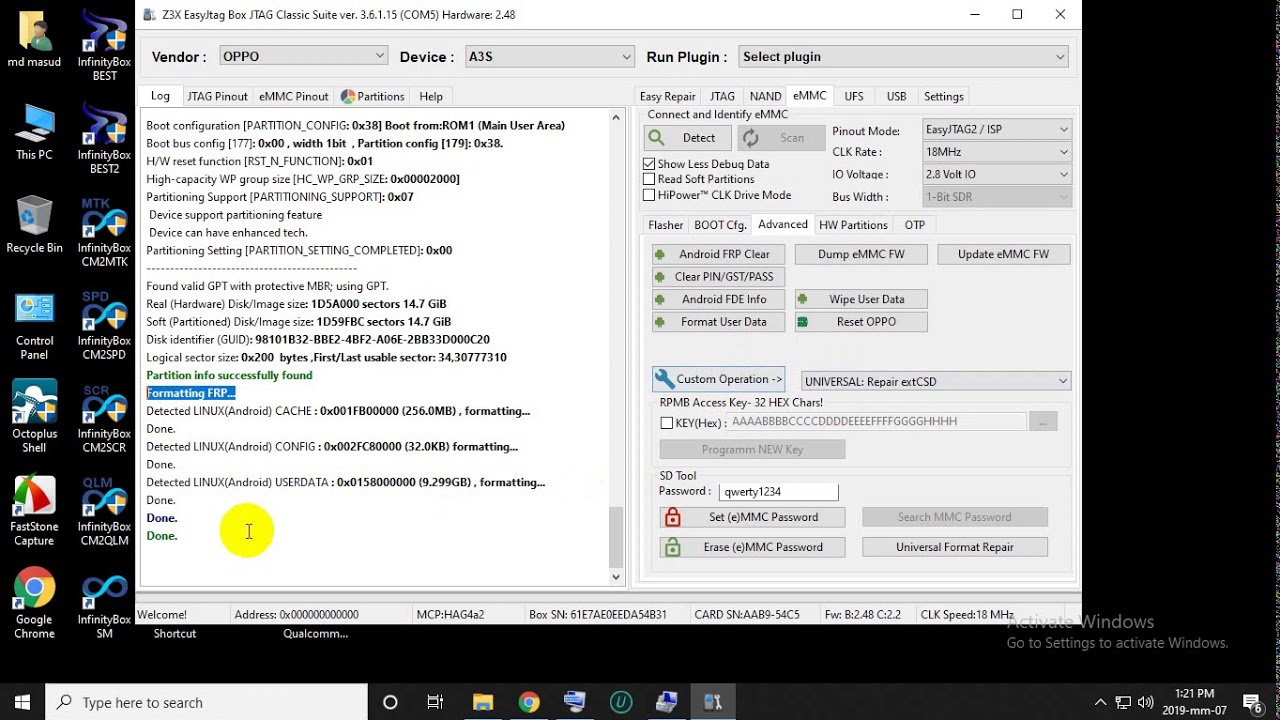
Task: Open CLK Rate 18MHz dropdown
Action: click(x=996, y=152)
